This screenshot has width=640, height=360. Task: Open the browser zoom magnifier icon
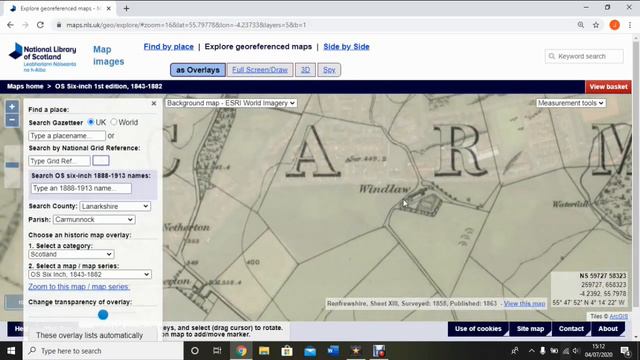(580, 25)
